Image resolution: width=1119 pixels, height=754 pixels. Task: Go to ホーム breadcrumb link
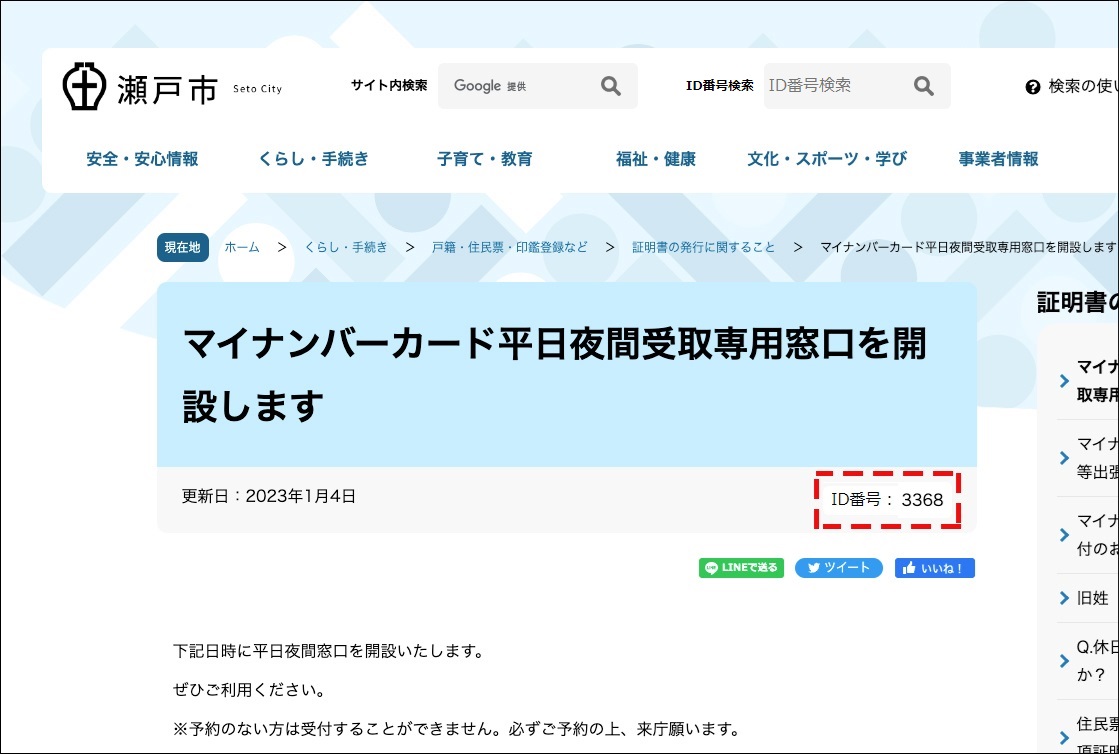pos(242,248)
